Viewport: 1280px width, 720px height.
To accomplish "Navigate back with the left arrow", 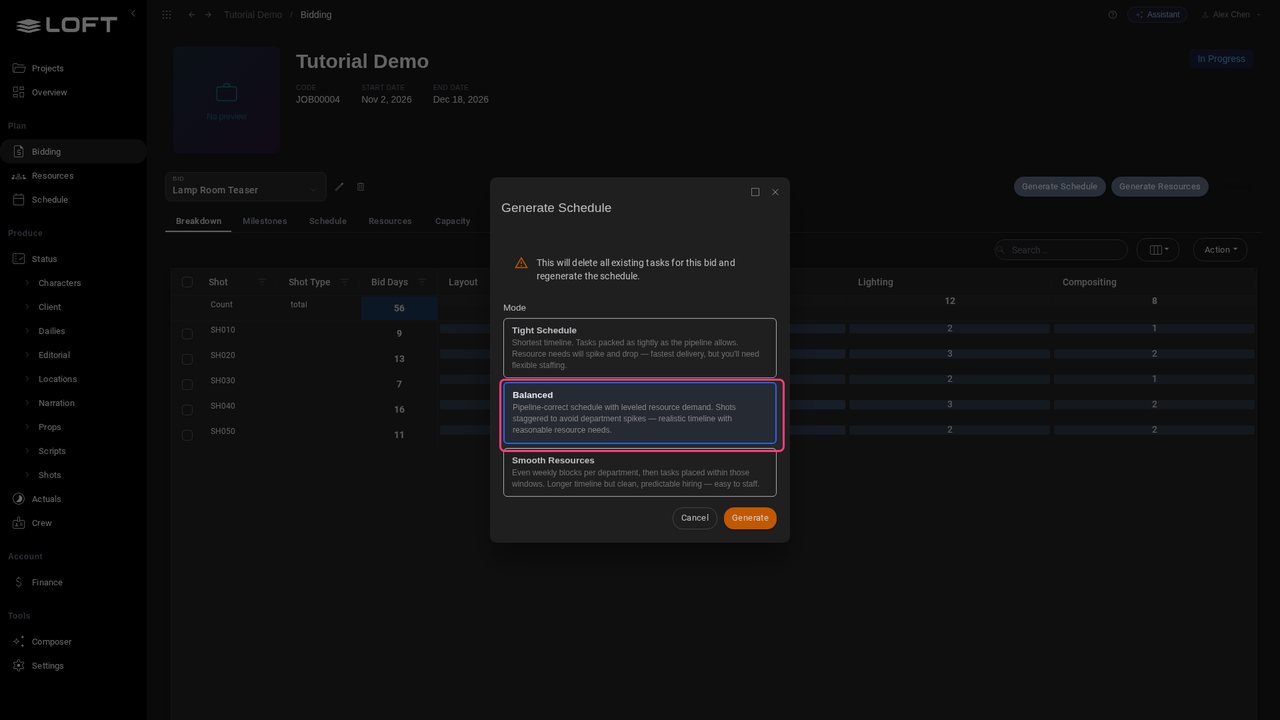I will pyautogui.click(x=192, y=15).
